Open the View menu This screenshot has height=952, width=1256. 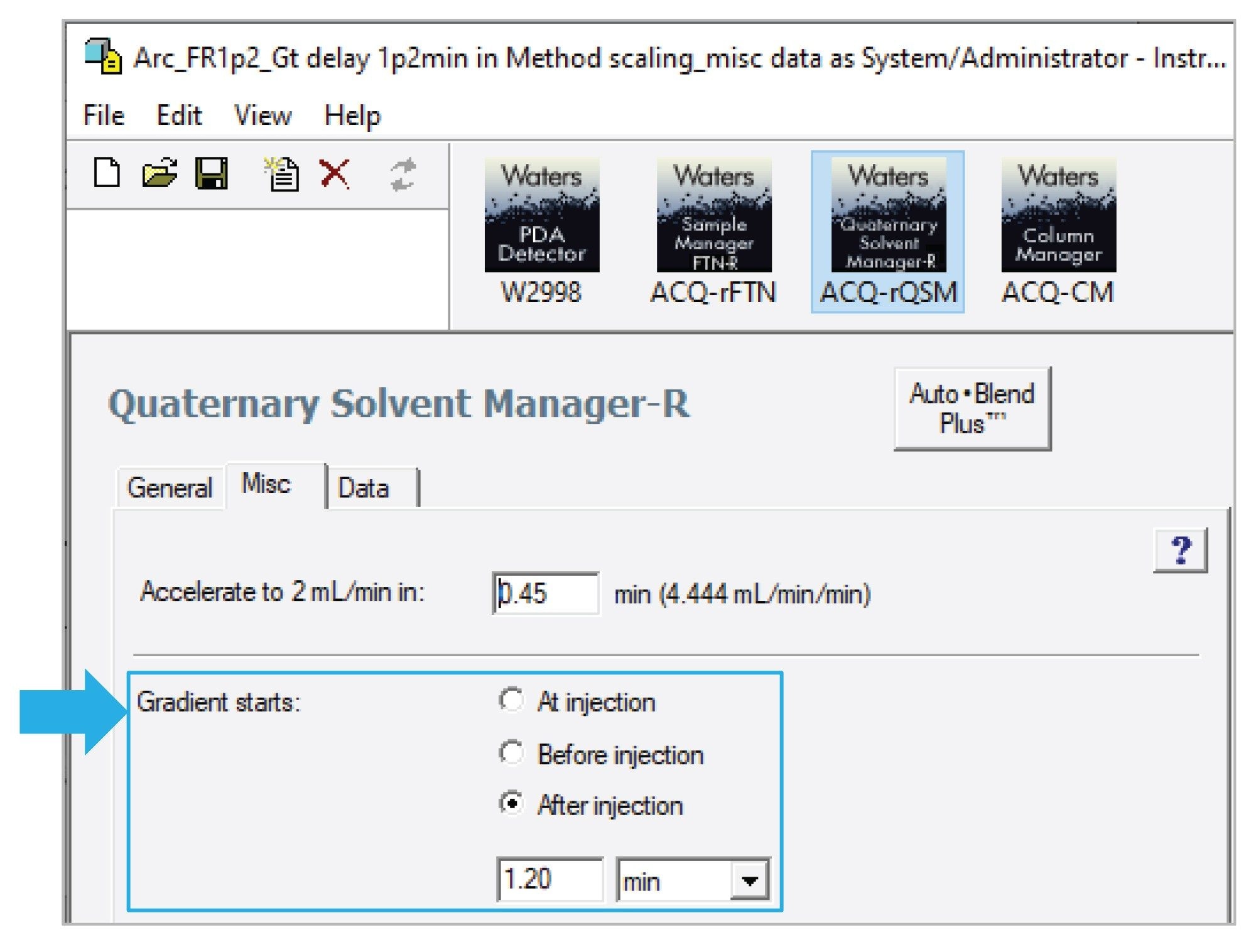pyautogui.click(x=263, y=115)
